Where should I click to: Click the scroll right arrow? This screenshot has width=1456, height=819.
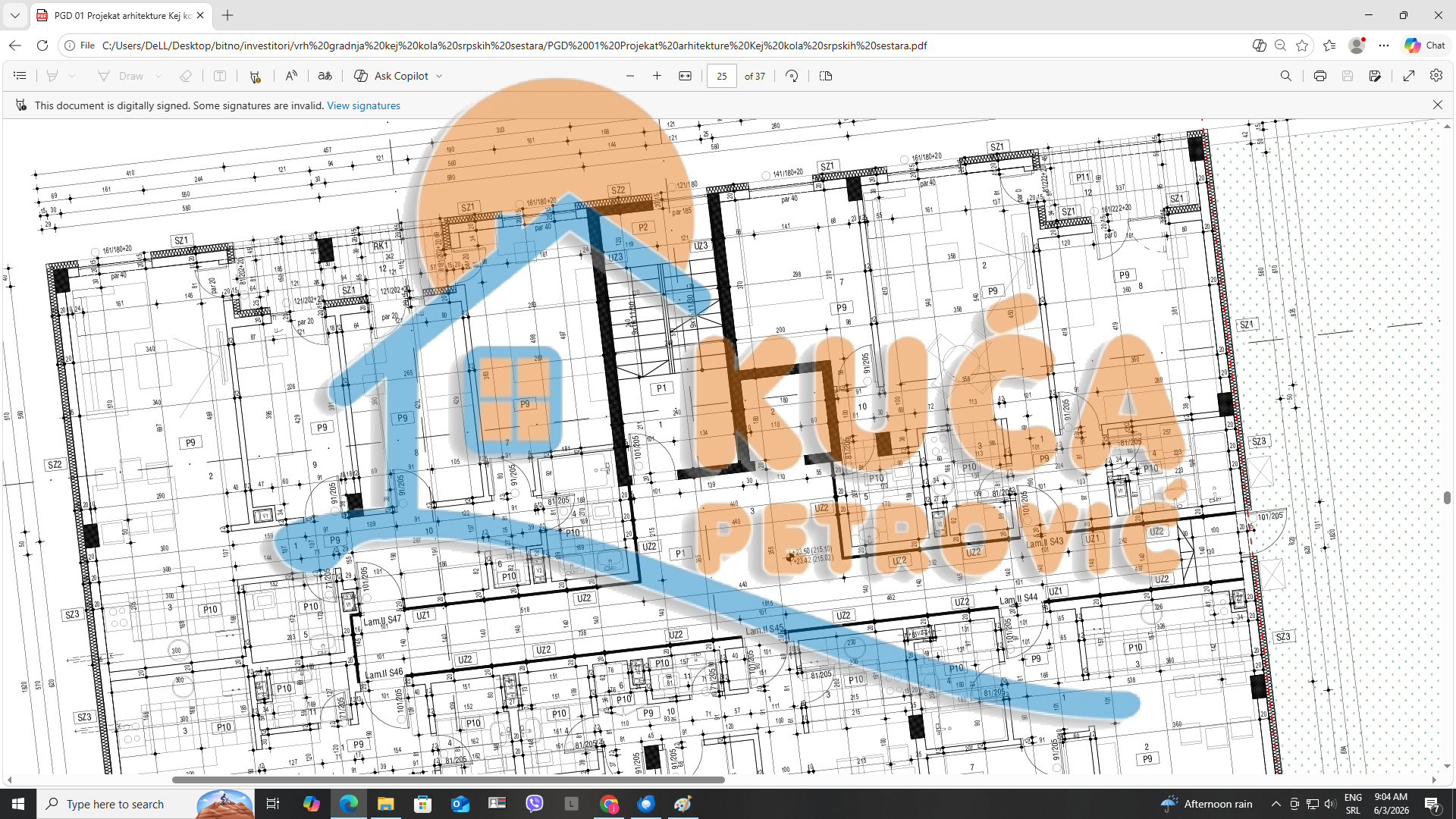1435,780
